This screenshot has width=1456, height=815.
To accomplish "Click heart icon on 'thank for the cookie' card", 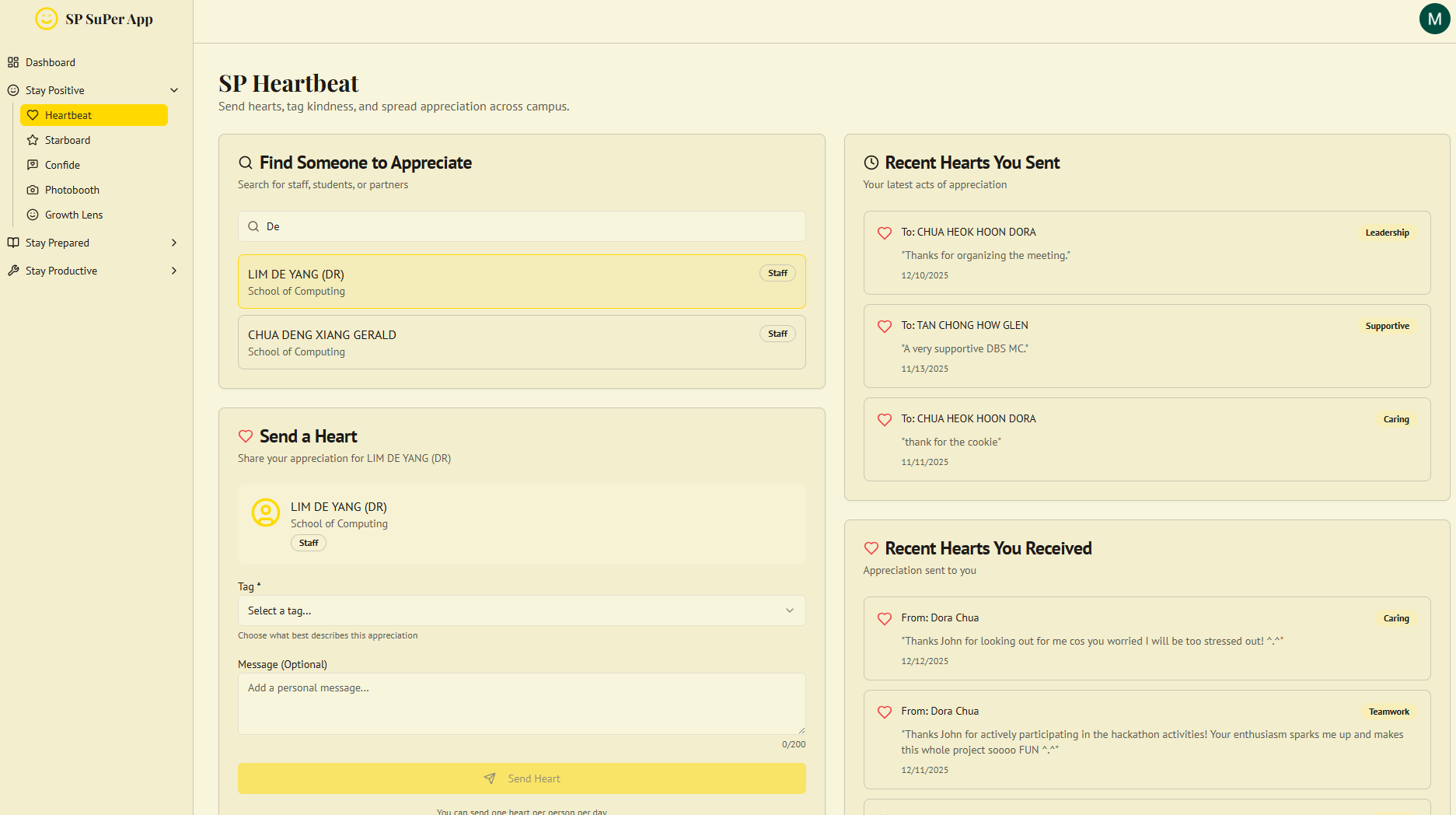I will click(x=885, y=419).
